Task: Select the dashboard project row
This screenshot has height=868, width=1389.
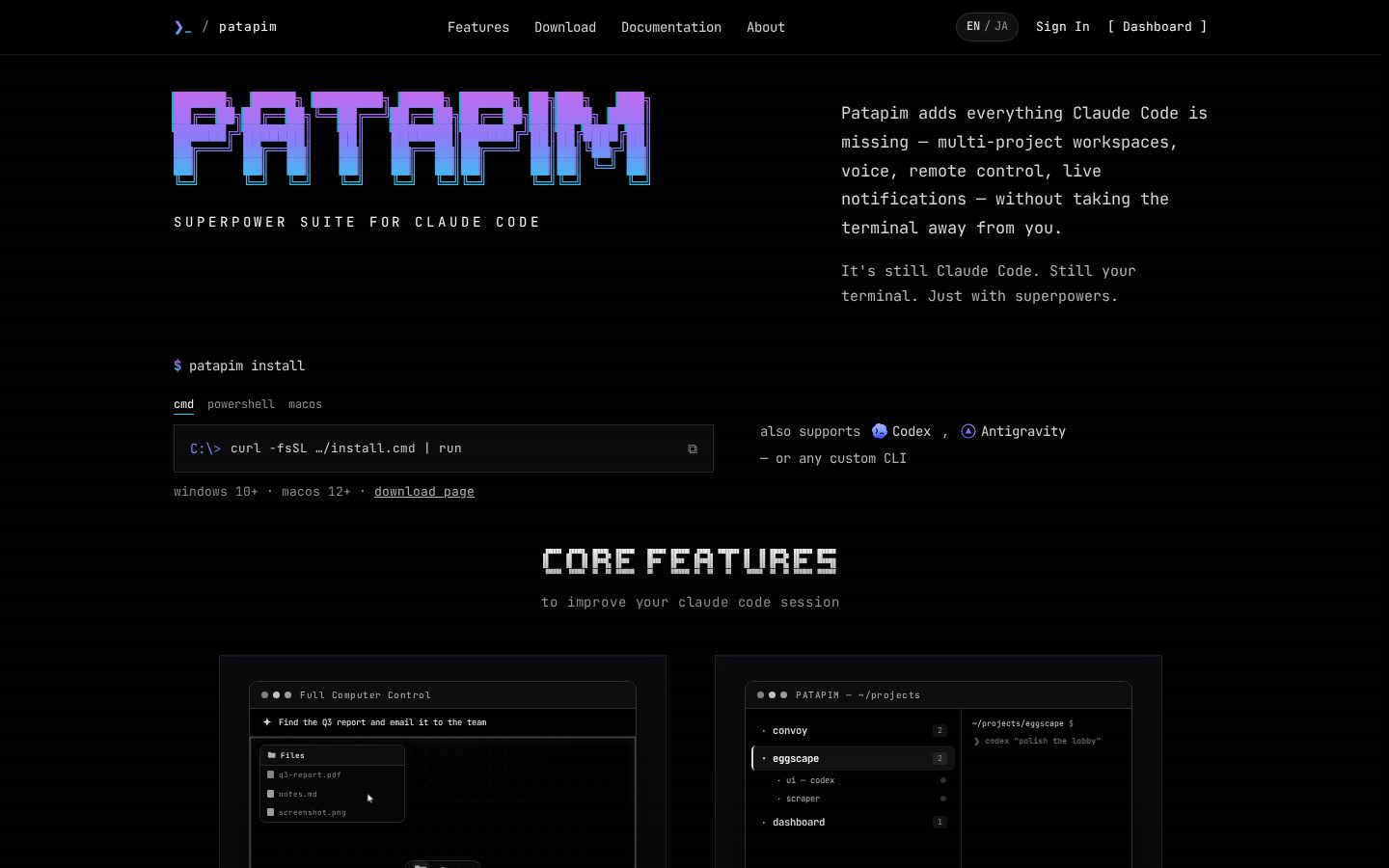Action: [x=853, y=823]
